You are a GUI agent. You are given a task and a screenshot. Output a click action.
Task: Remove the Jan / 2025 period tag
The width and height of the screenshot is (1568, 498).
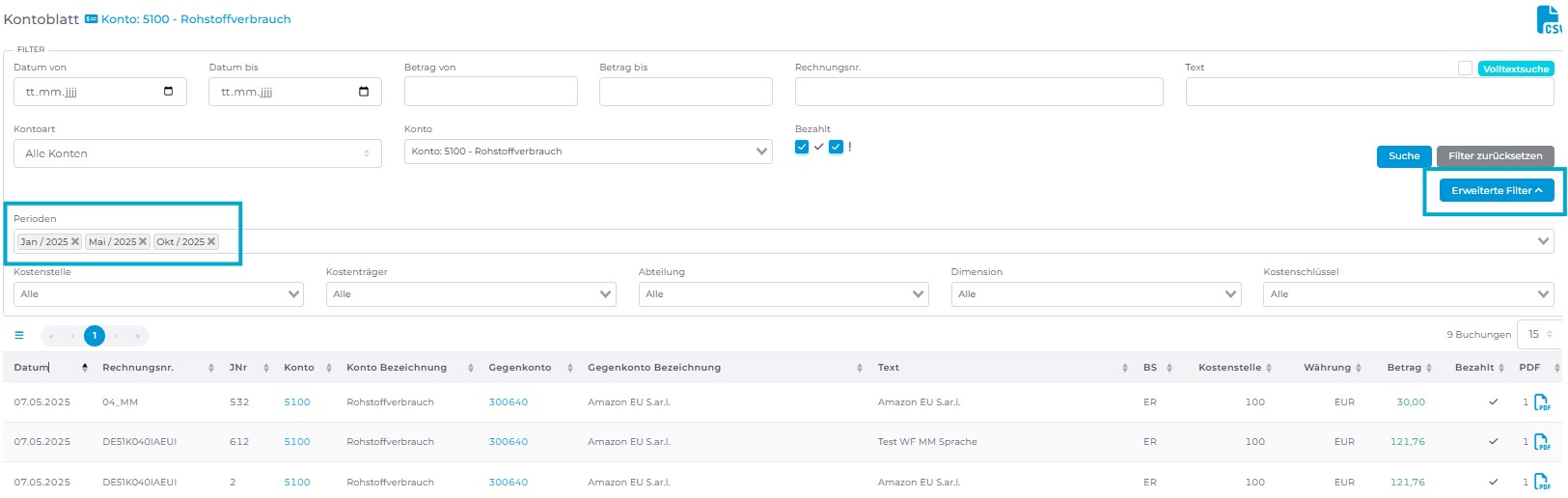pos(75,242)
